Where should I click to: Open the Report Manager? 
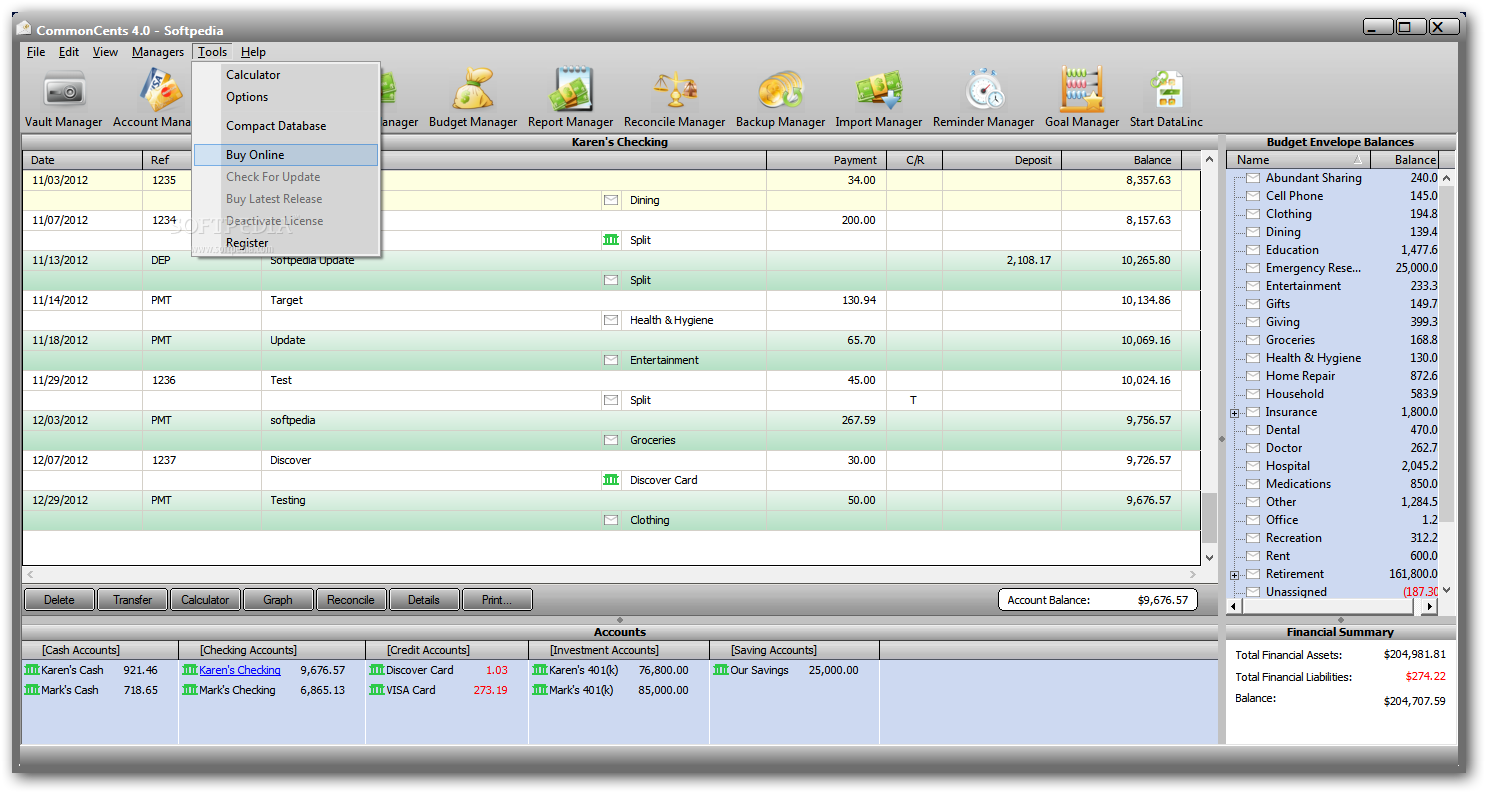click(x=570, y=98)
